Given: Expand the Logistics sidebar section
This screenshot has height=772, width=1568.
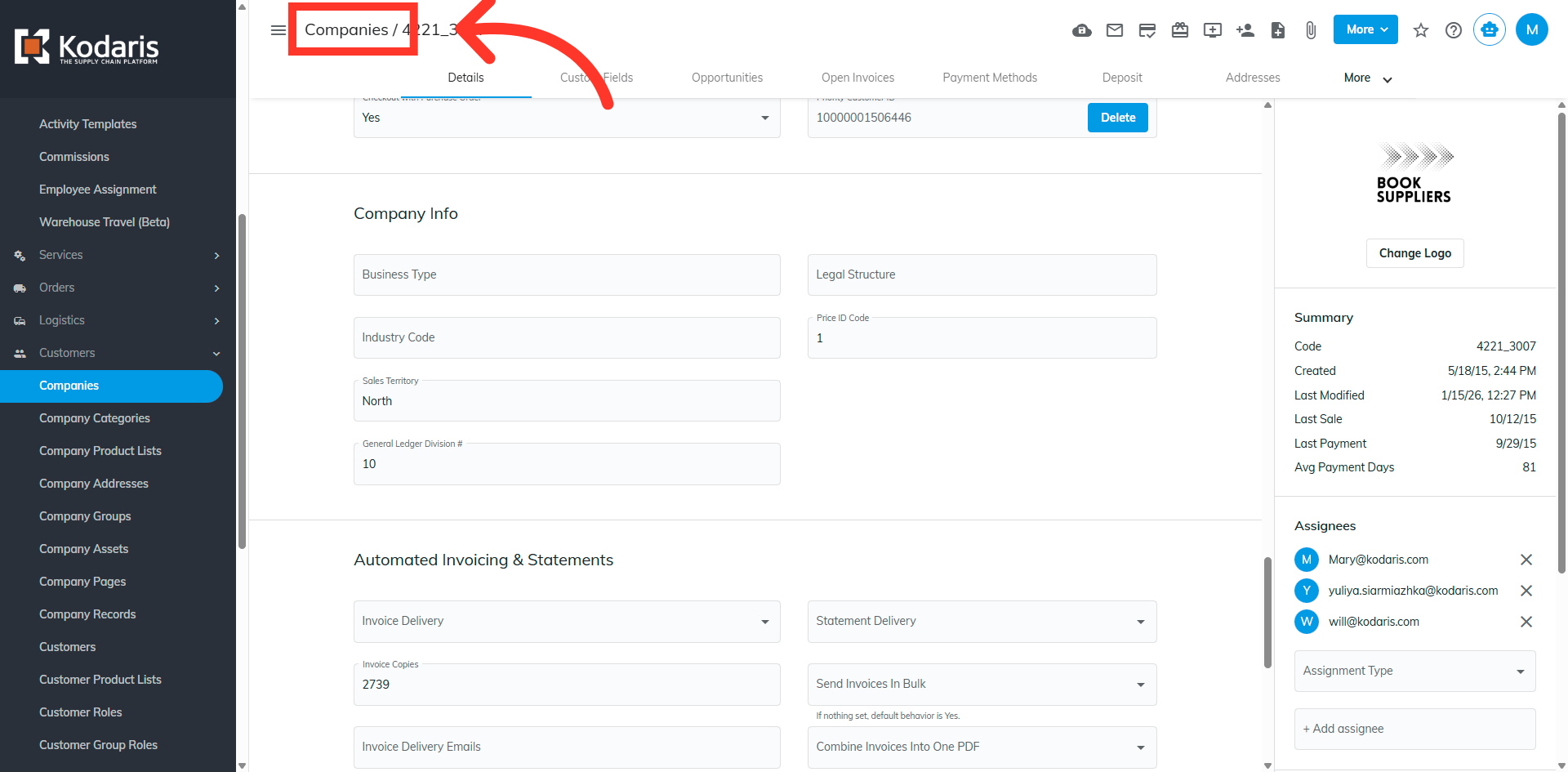Looking at the screenshot, I should click(x=216, y=321).
